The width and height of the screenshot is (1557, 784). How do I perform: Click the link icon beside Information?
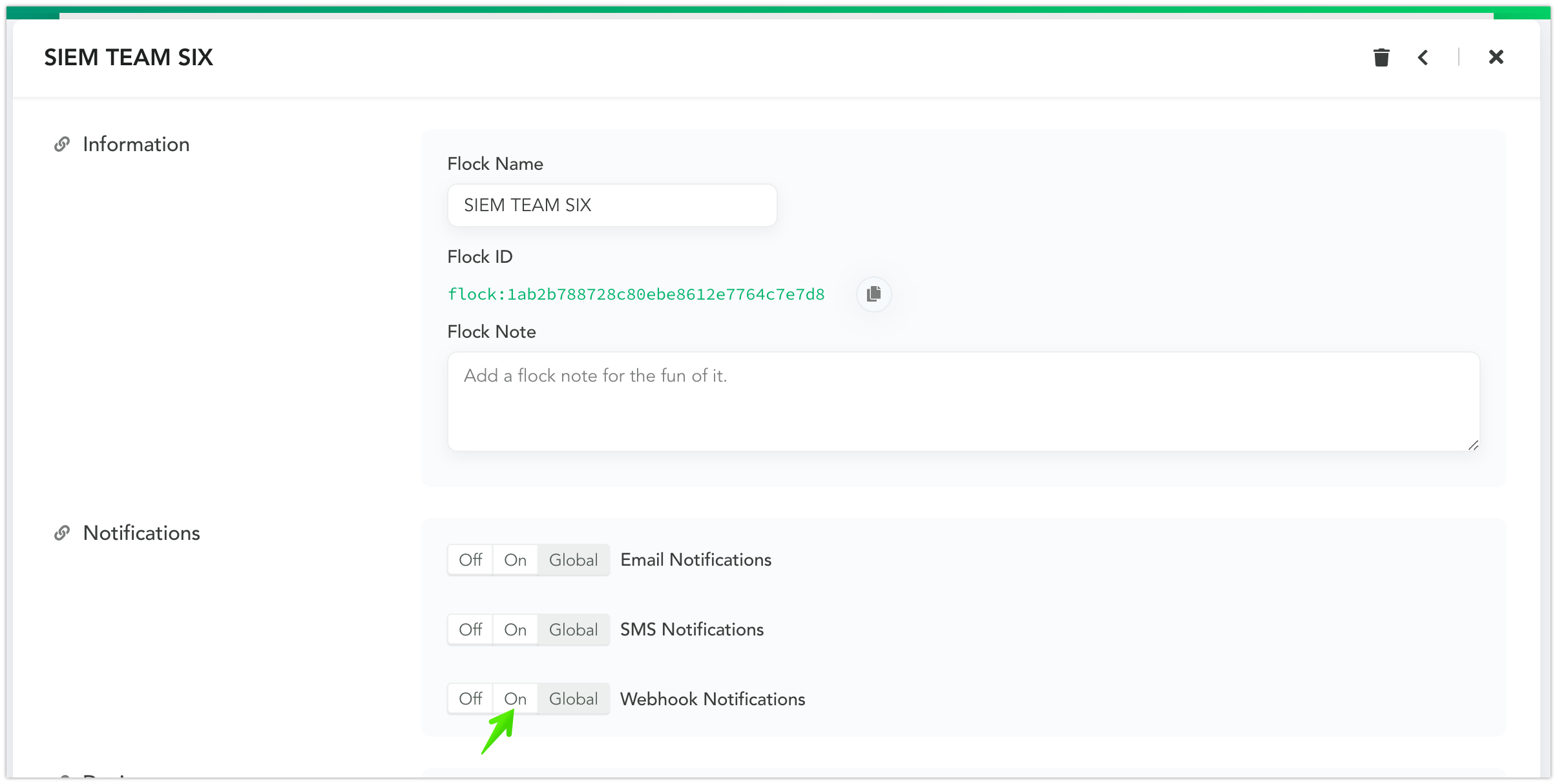click(x=62, y=144)
